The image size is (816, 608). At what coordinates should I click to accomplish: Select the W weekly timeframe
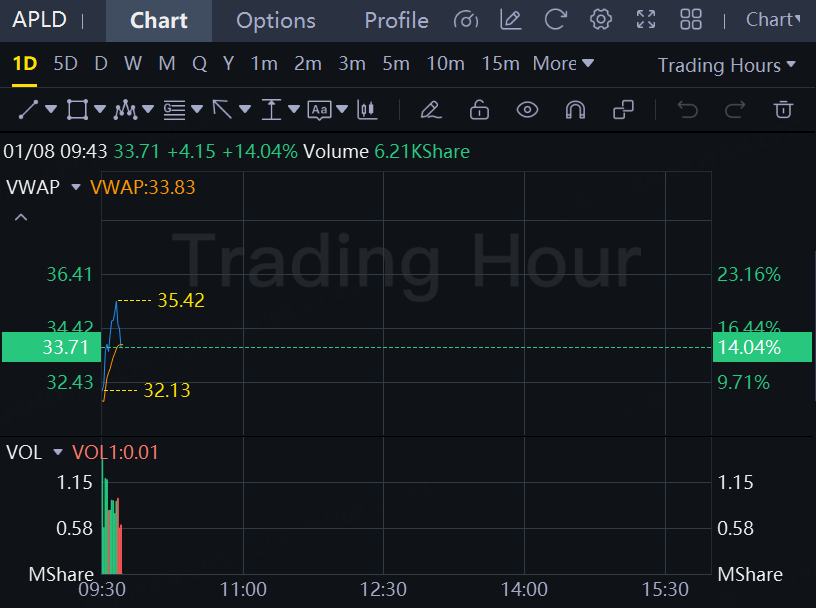tap(133, 64)
